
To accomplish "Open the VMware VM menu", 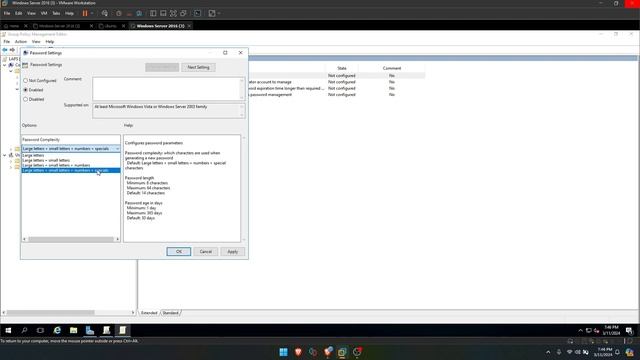I will tap(44, 13).
